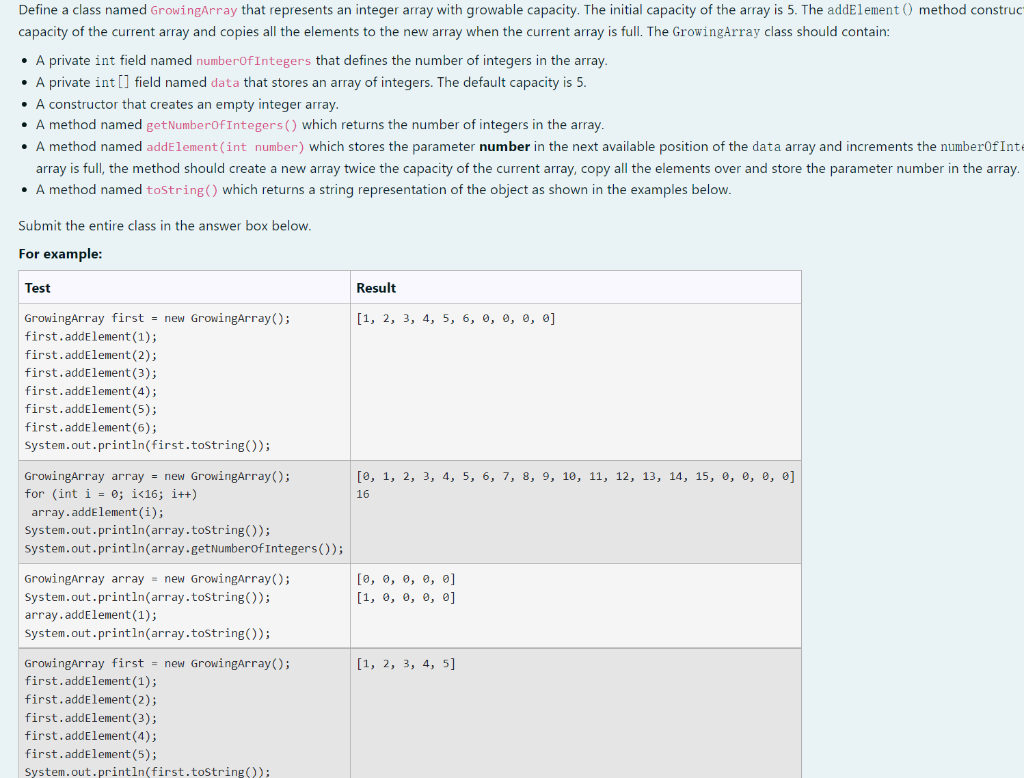Image resolution: width=1024 pixels, height=778 pixels.
Task: Click the bold word number in the description
Action: click(x=502, y=146)
